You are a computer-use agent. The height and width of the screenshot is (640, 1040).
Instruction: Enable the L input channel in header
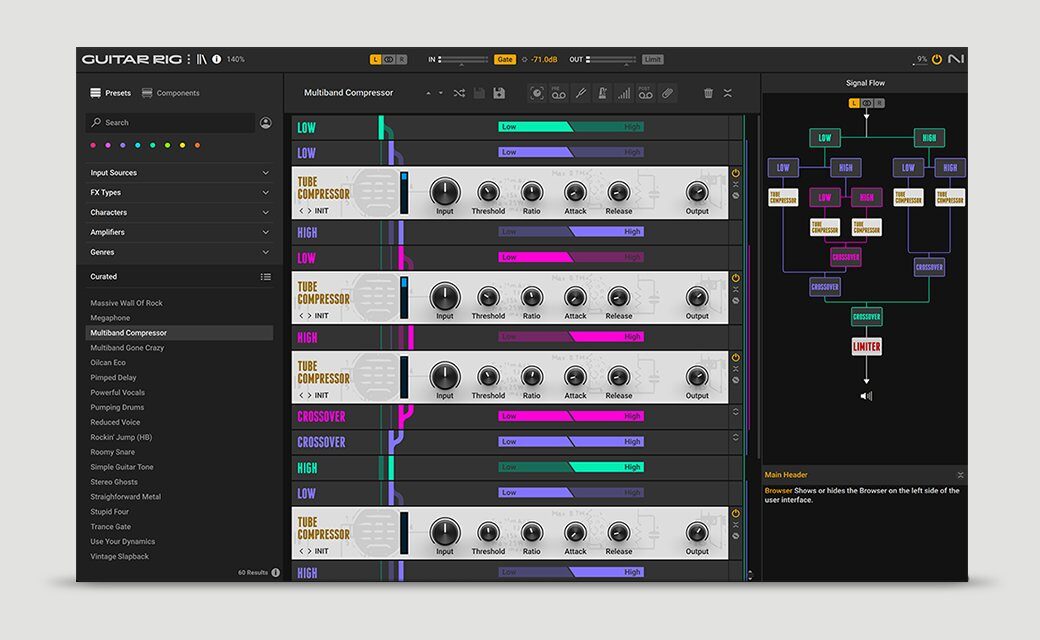tap(375, 60)
